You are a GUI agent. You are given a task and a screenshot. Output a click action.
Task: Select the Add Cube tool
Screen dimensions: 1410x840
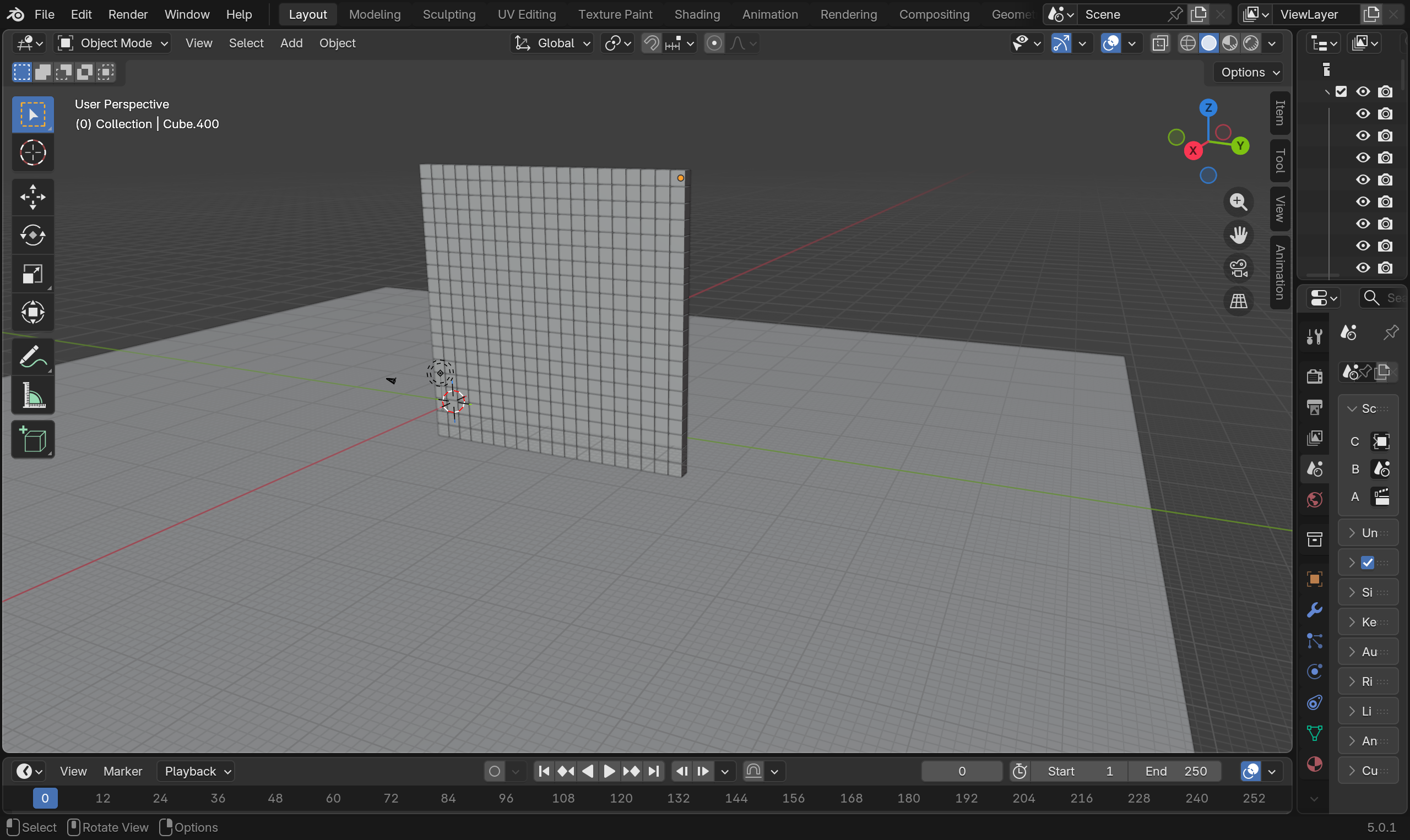coord(33,440)
